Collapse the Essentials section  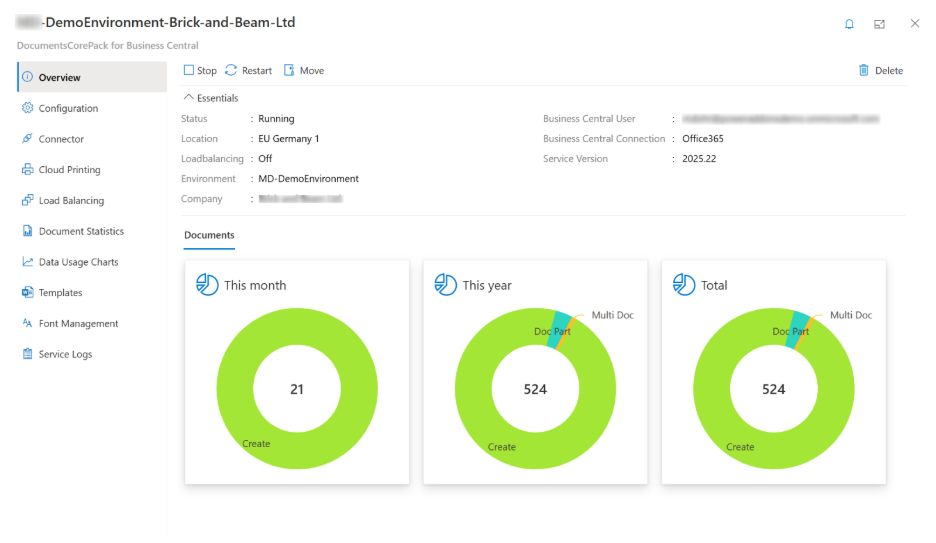[211, 98]
